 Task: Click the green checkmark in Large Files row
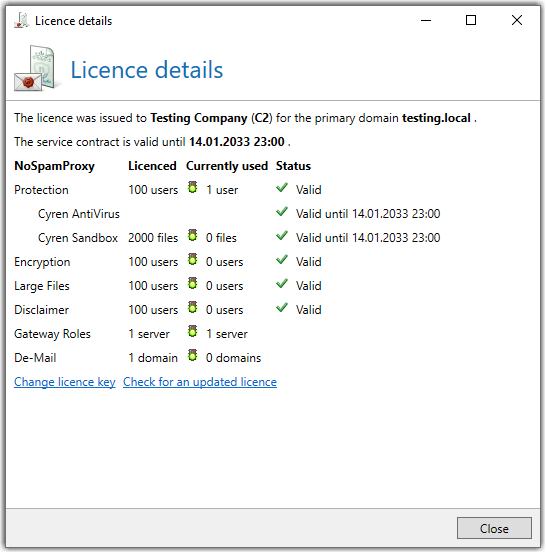tap(282, 284)
